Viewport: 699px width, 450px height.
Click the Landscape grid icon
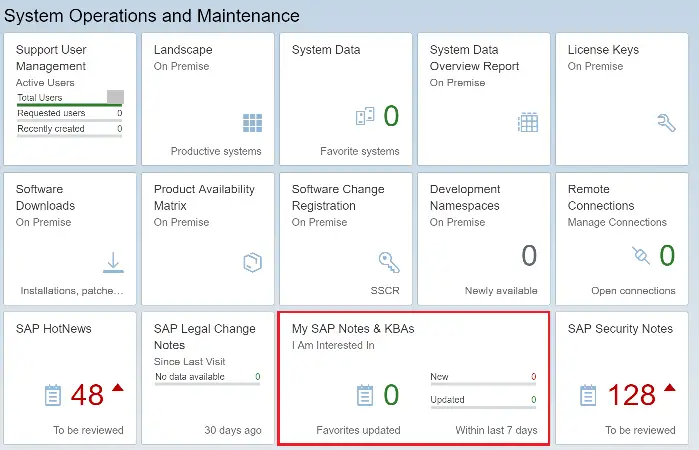coord(252,123)
